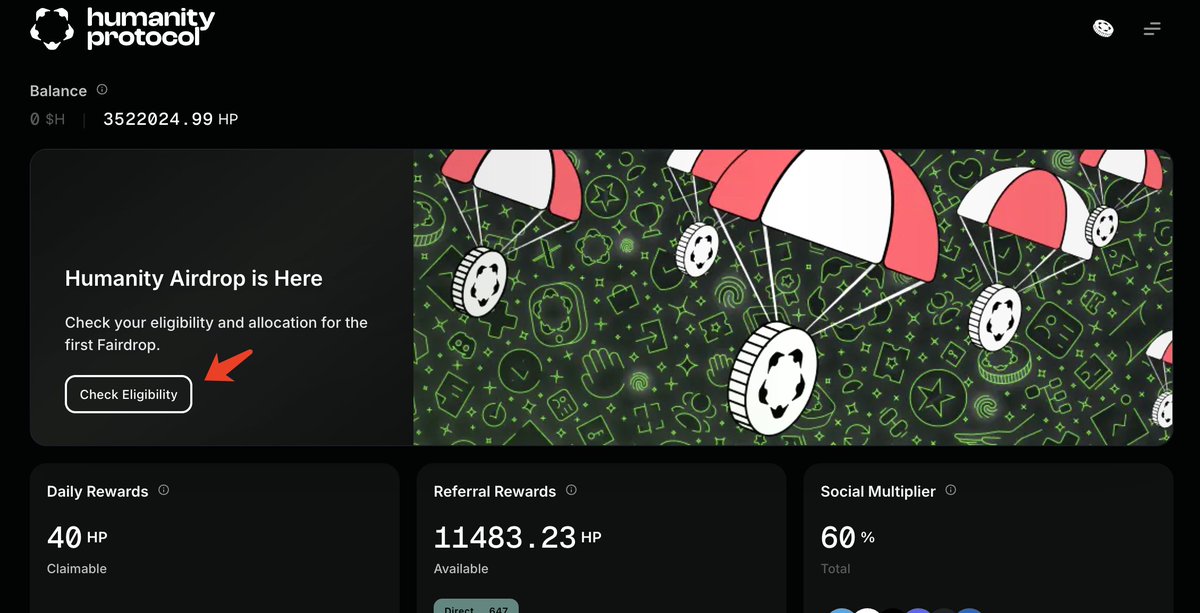The height and width of the screenshot is (613, 1200).
Task: Open the hamburger menu icon
Action: (1152, 28)
